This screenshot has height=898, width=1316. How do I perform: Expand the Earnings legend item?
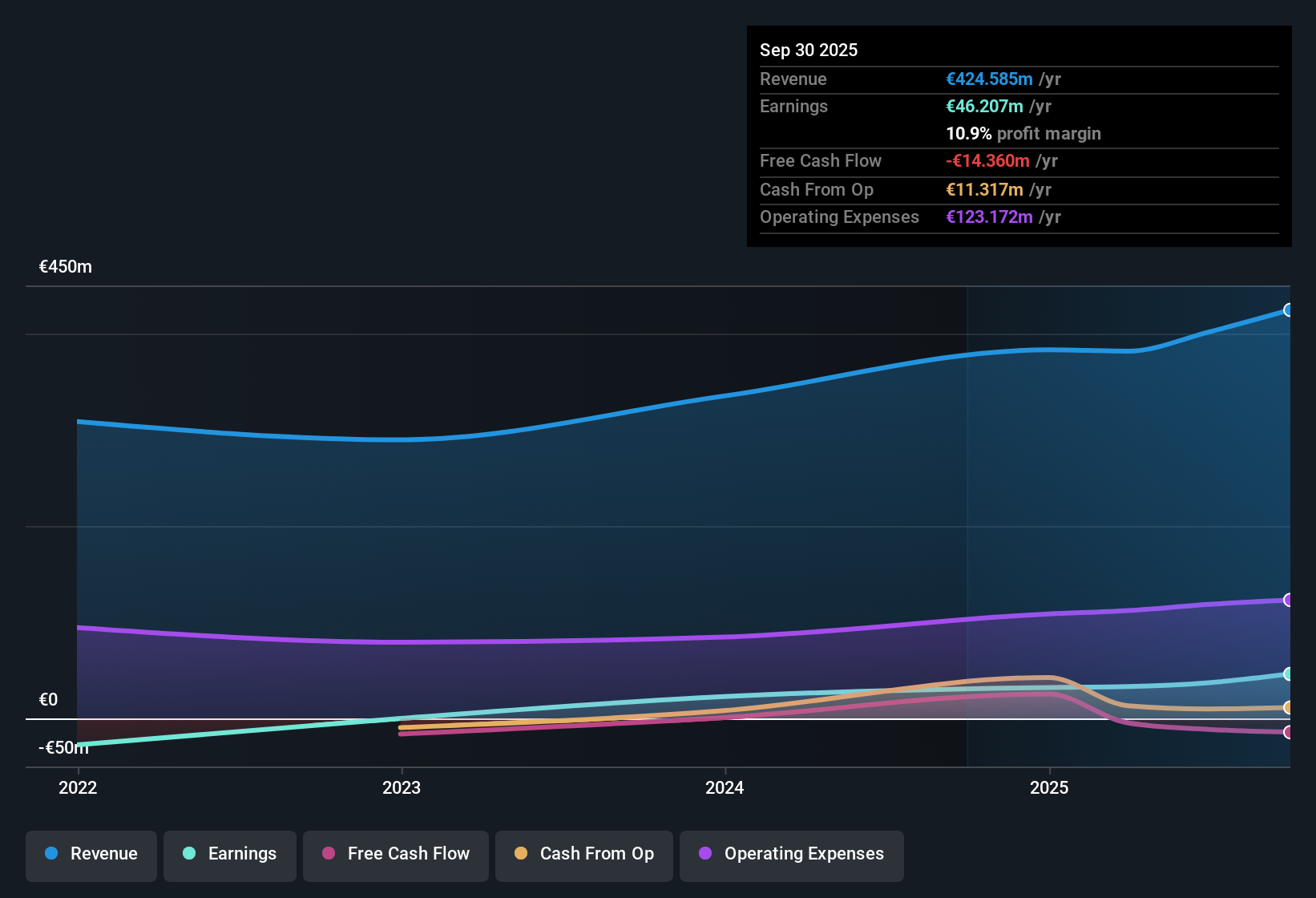pyautogui.click(x=230, y=854)
